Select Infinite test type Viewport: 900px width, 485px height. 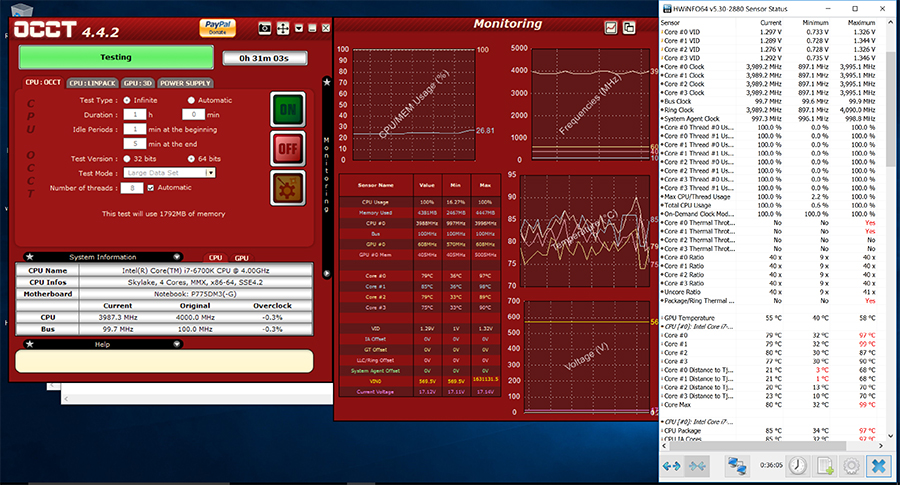(x=127, y=100)
